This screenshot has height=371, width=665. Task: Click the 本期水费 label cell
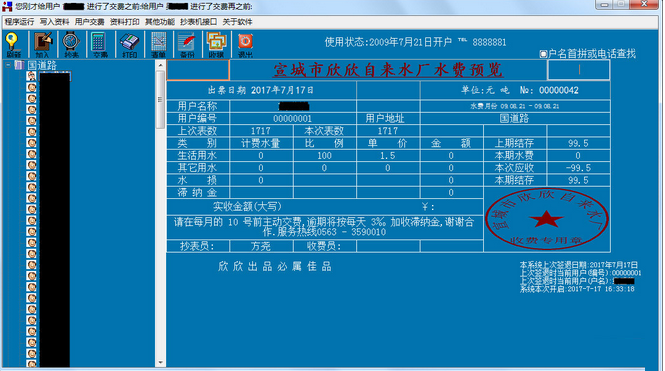point(515,156)
